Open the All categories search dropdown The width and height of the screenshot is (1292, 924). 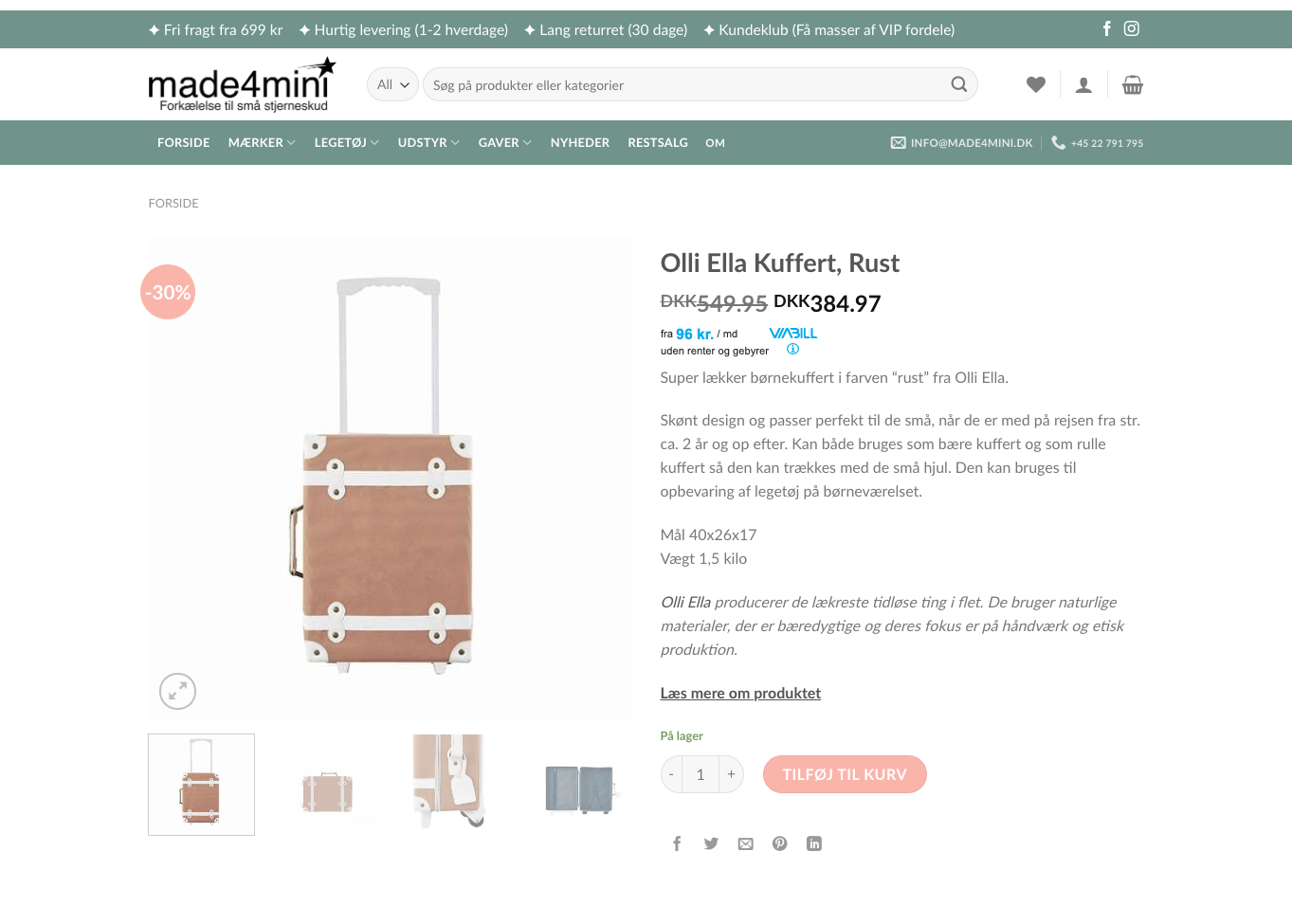pyautogui.click(x=392, y=84)
